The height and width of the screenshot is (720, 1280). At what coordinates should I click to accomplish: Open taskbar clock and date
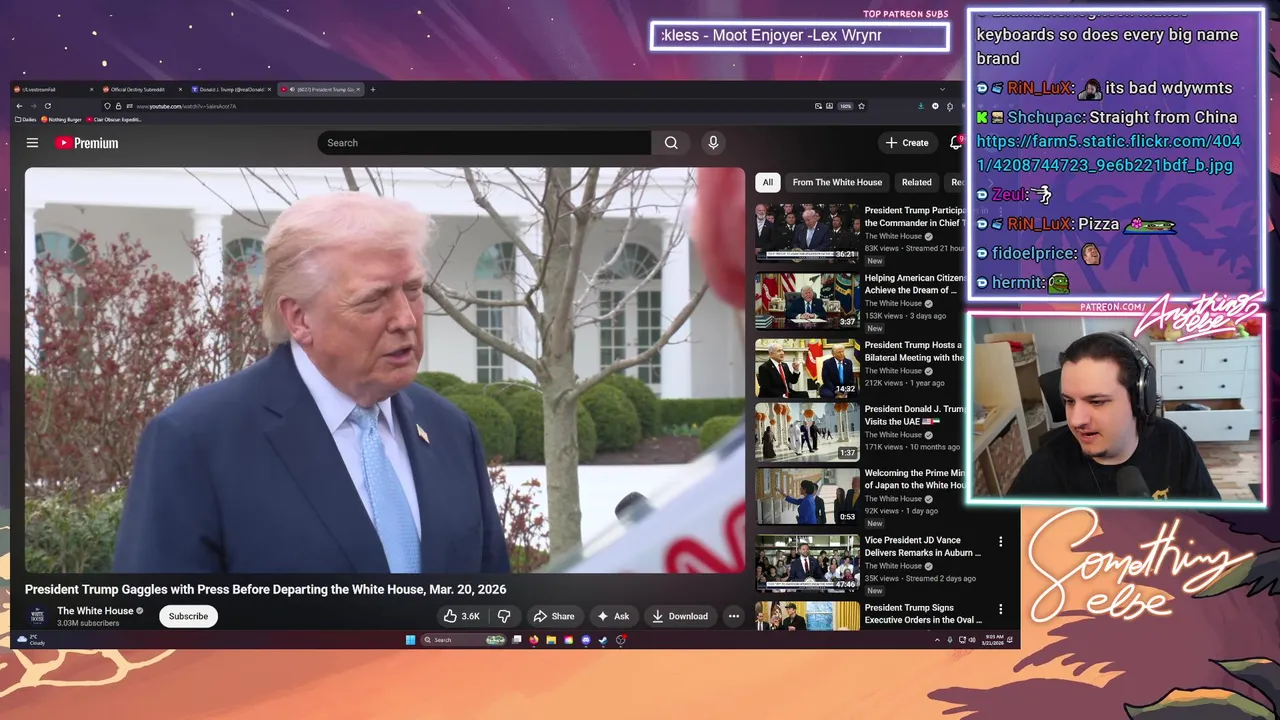point(995,640)
